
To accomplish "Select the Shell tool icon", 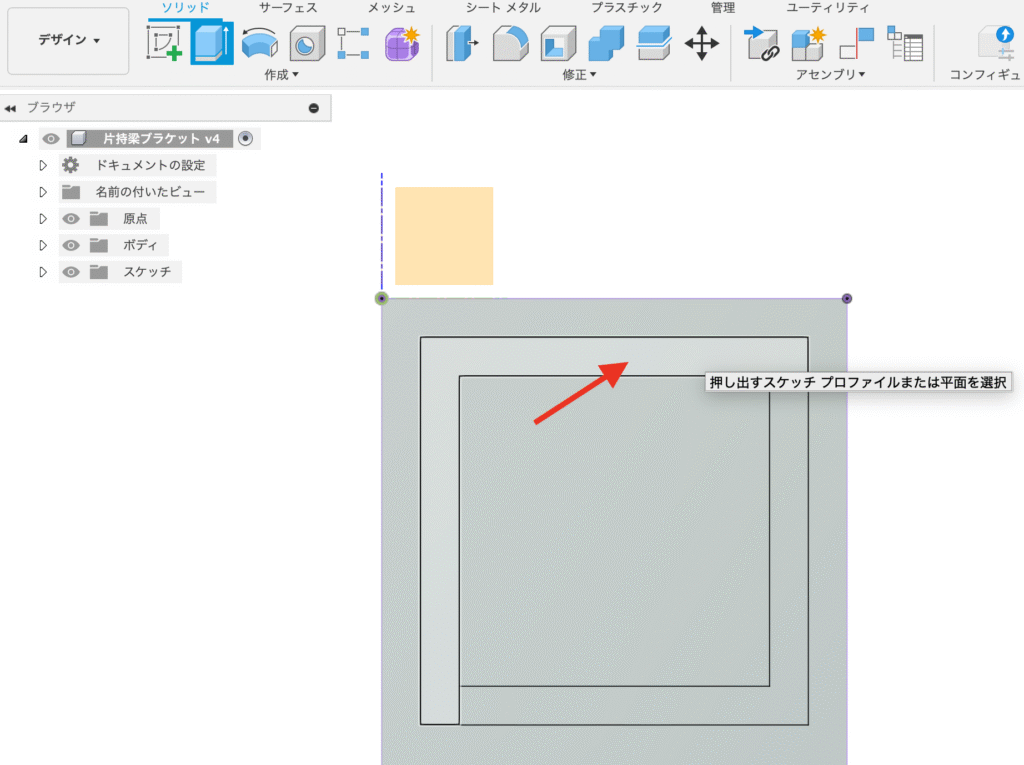I will pos(558,44).
